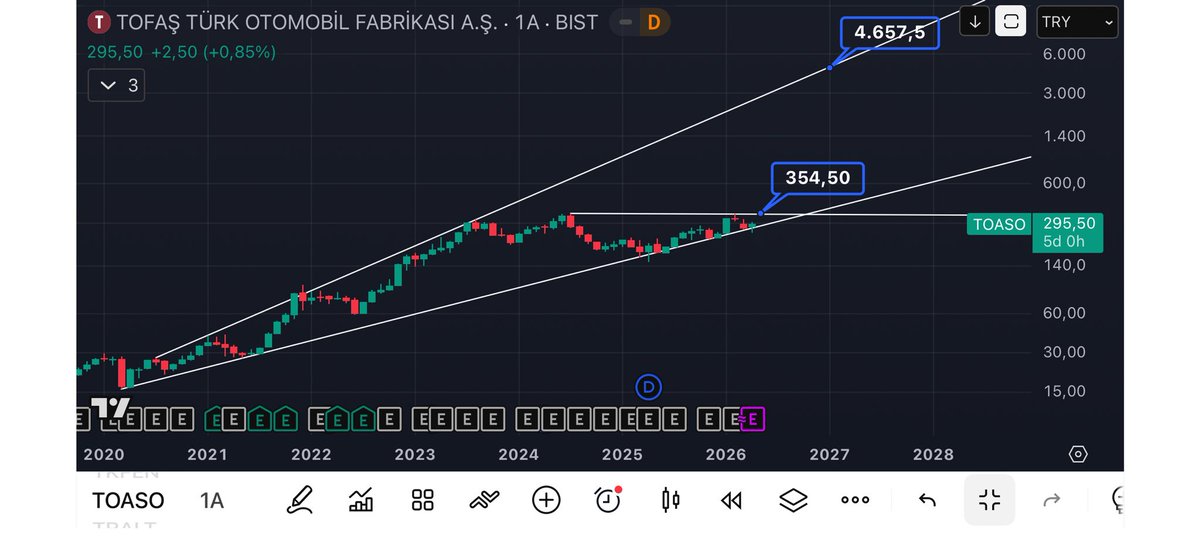Open the four-square layout grid icon
The image size is (1200, 554).
click(423, 500)
